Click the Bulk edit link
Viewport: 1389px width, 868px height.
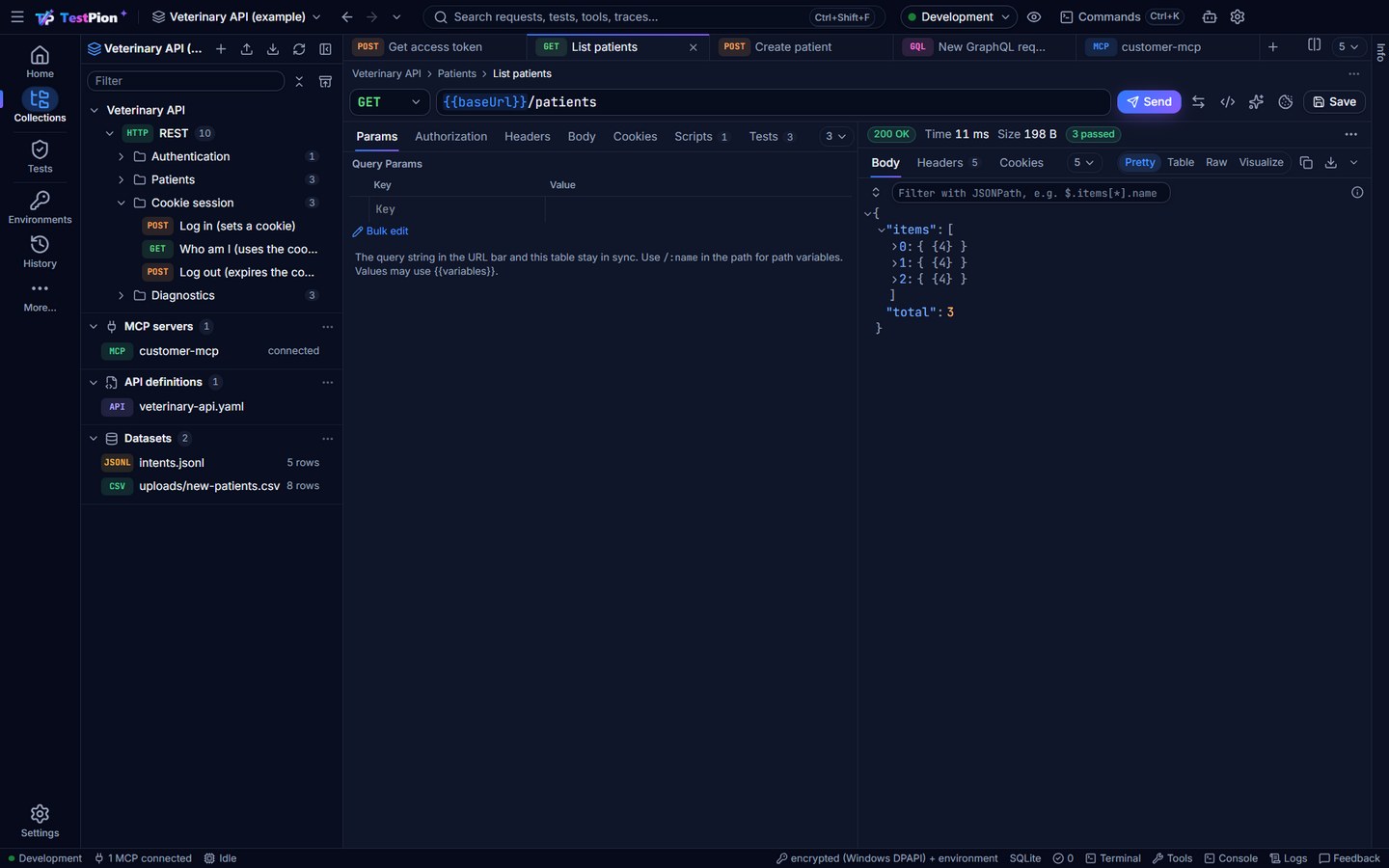(380, 231)
